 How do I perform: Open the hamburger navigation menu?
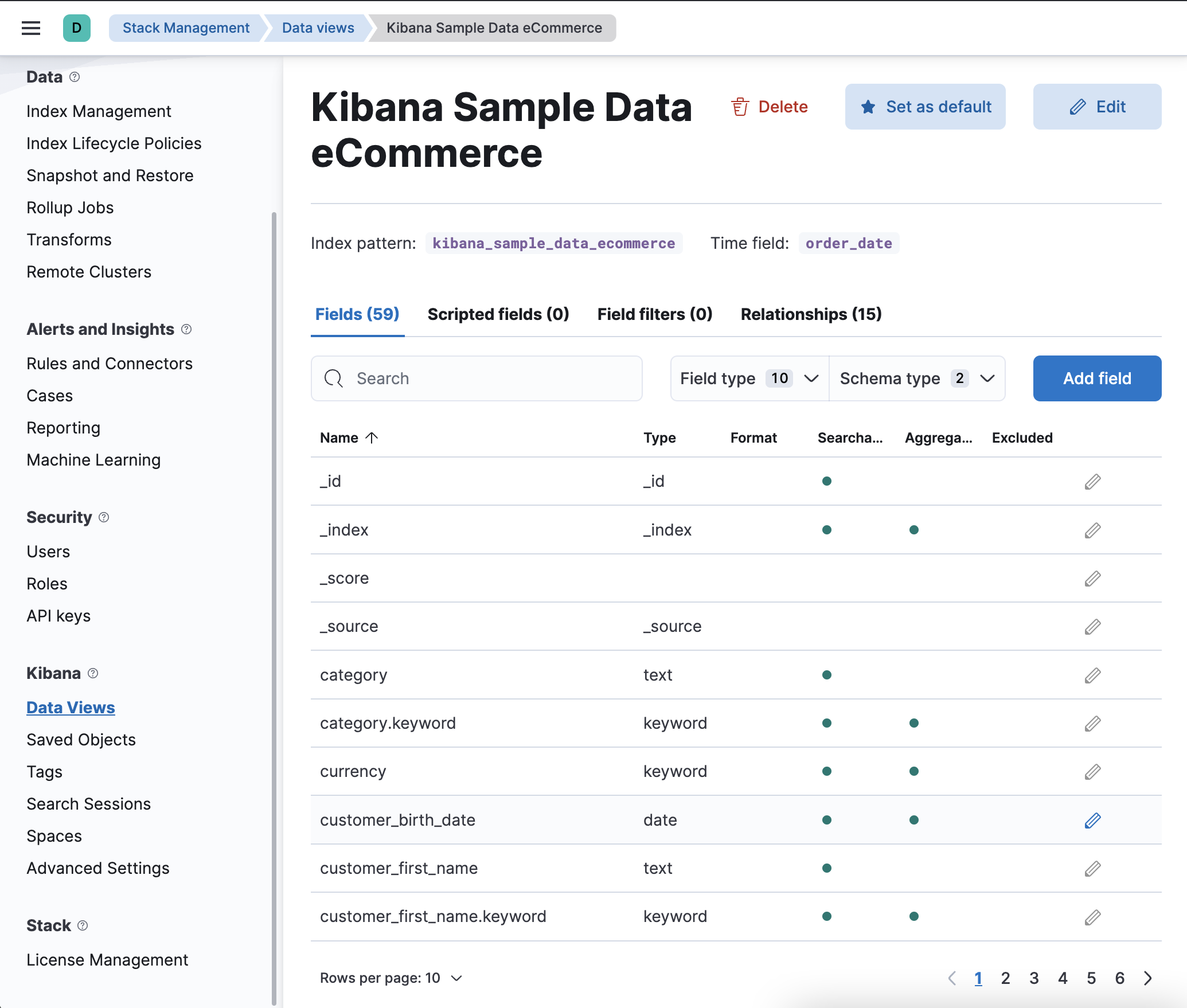coord(31,28)
